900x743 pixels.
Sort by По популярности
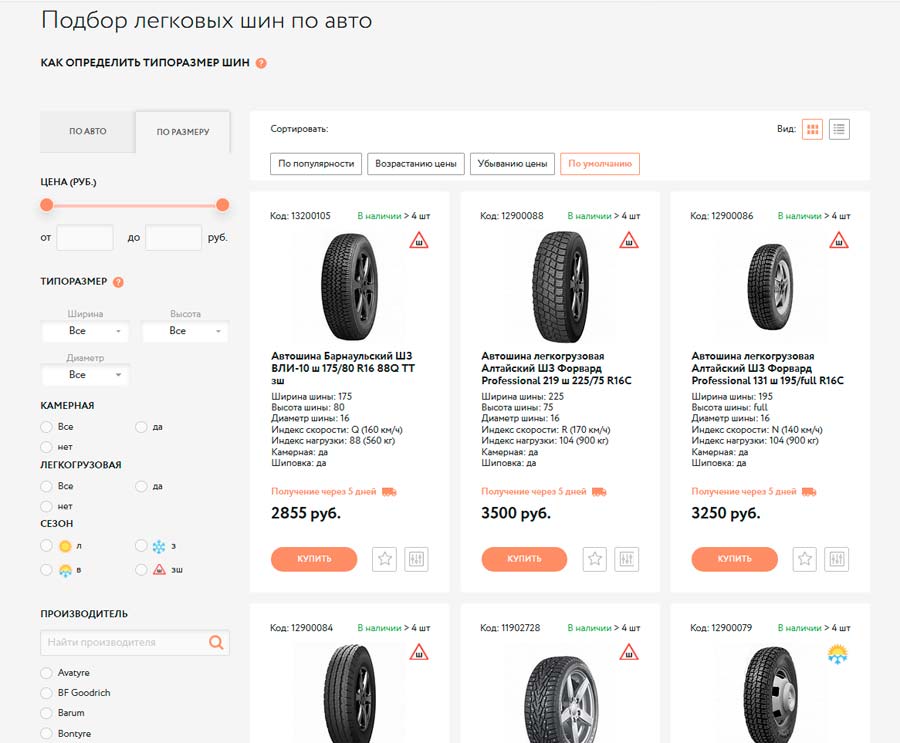point(316,164)
